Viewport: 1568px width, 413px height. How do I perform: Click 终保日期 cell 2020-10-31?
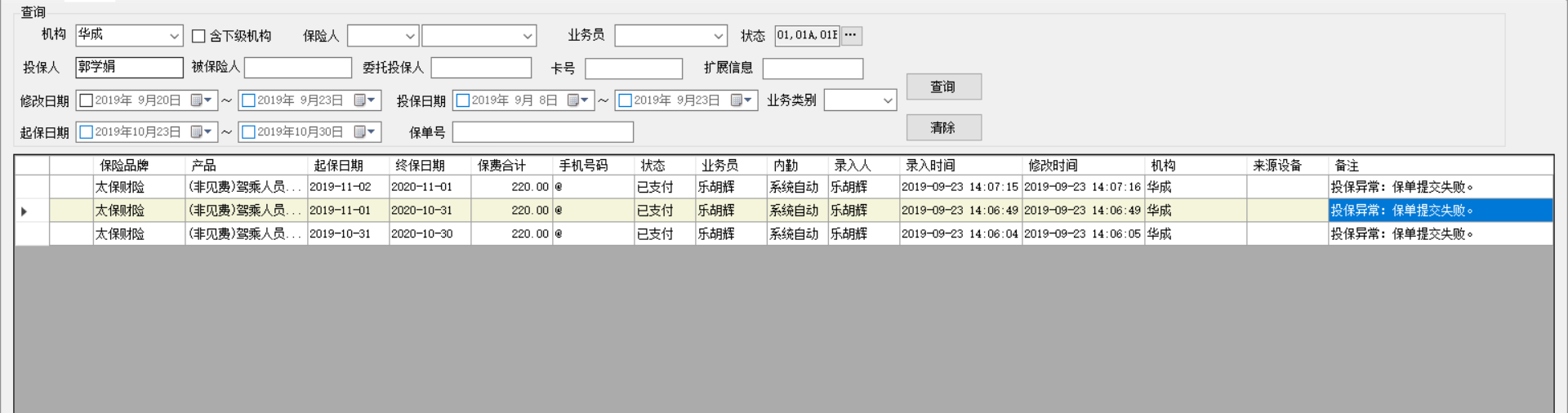[430, 211]
